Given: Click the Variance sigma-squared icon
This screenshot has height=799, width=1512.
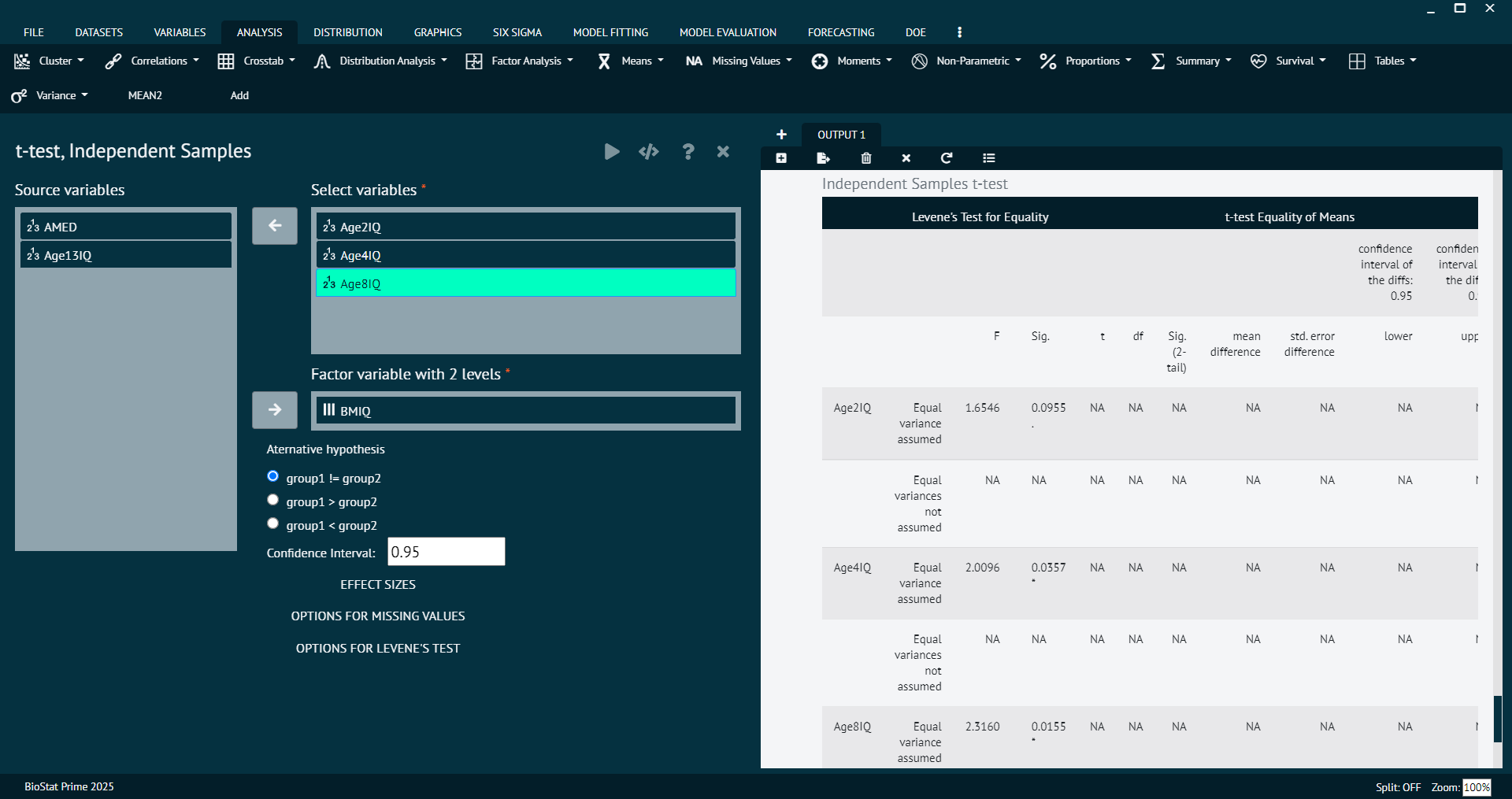Looking at the screenshot, I should click(x=19, y=96).
